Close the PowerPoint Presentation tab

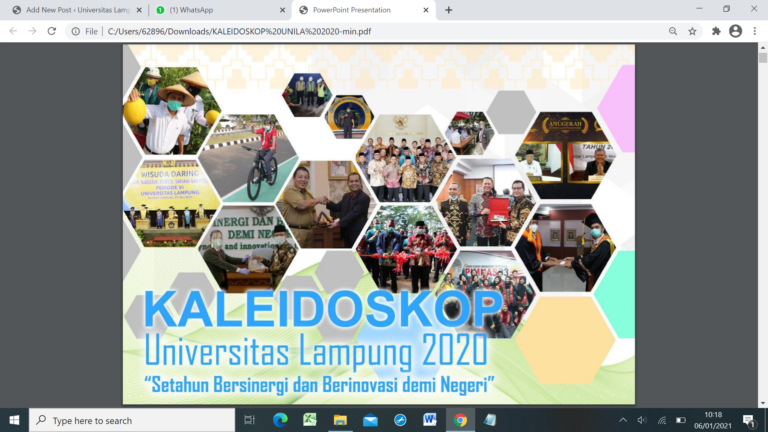tap(426, 10)
